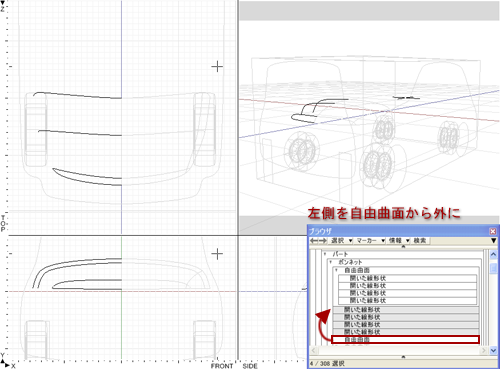Click the uppermost dark curve in TOP view

[x=77, y=96]
